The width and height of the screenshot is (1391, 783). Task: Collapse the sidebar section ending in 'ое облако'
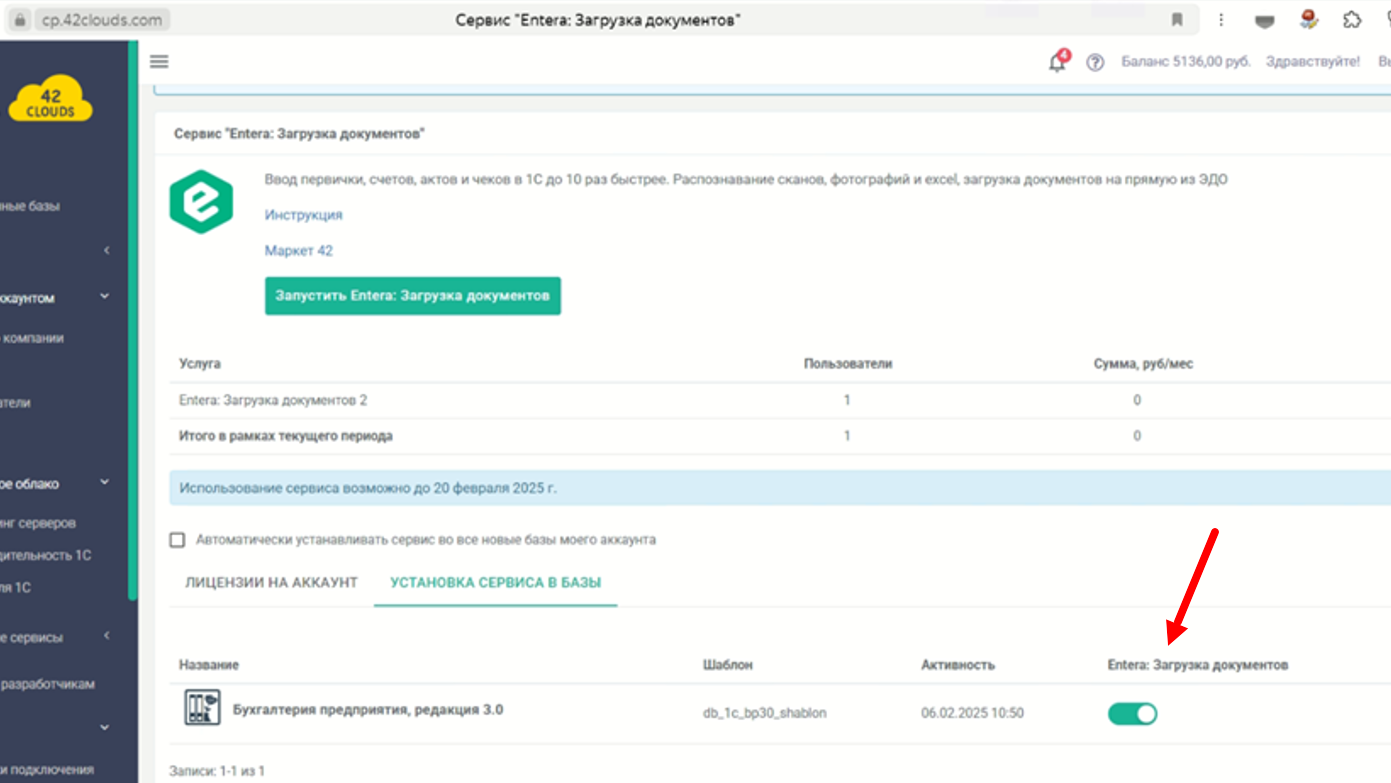click(x=105, y=483)
